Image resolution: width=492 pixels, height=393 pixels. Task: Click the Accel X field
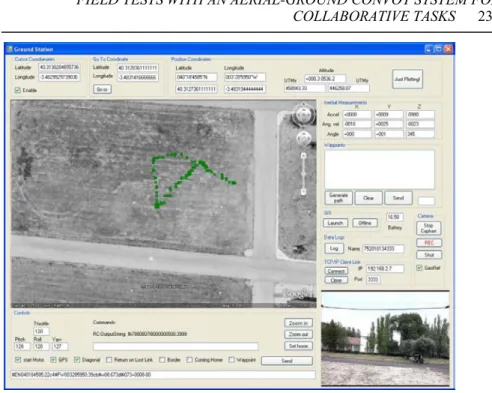click(x=357, y=114)
